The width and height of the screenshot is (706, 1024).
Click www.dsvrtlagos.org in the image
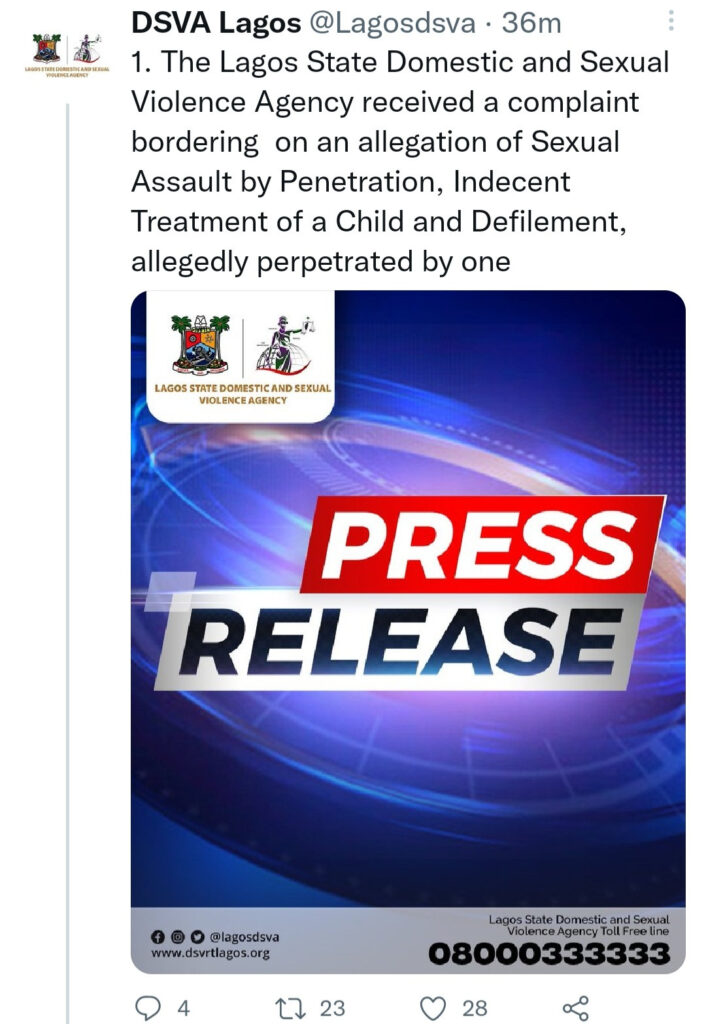210,953
